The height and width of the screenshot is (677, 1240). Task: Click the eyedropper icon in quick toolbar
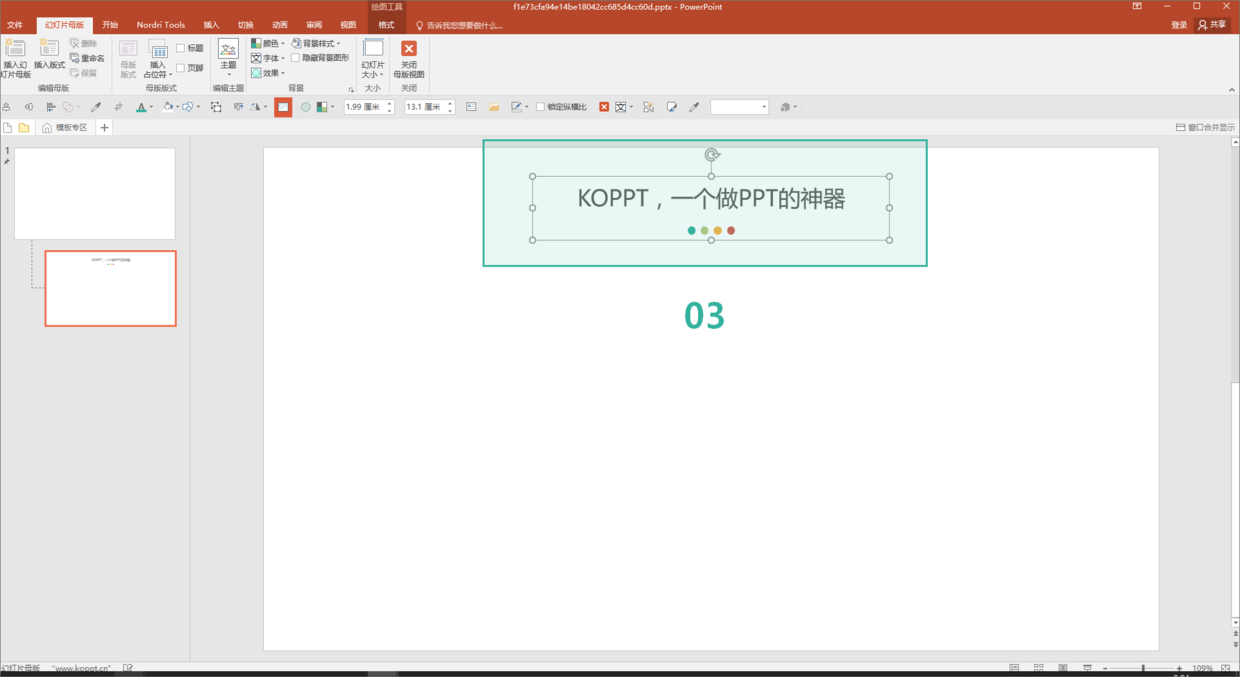click(96, 107)
